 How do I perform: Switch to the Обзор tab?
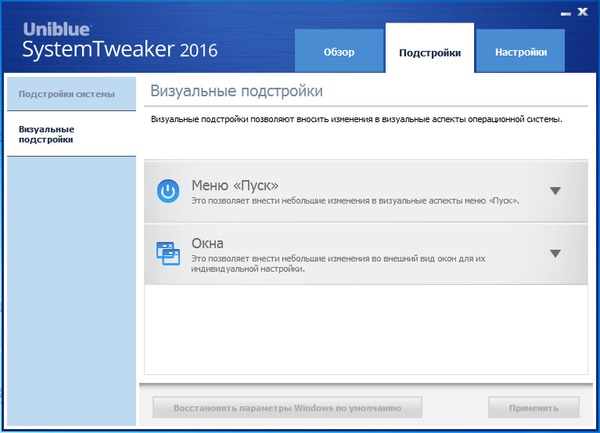339,52
